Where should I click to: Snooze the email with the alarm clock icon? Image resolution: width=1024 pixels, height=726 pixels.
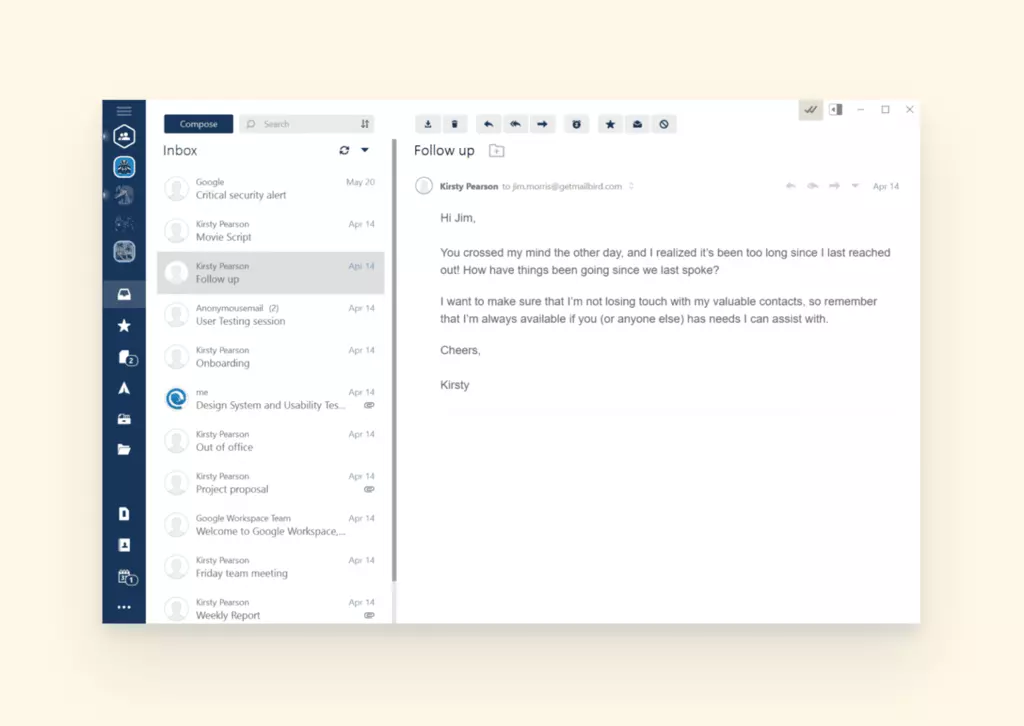point(576,124)
